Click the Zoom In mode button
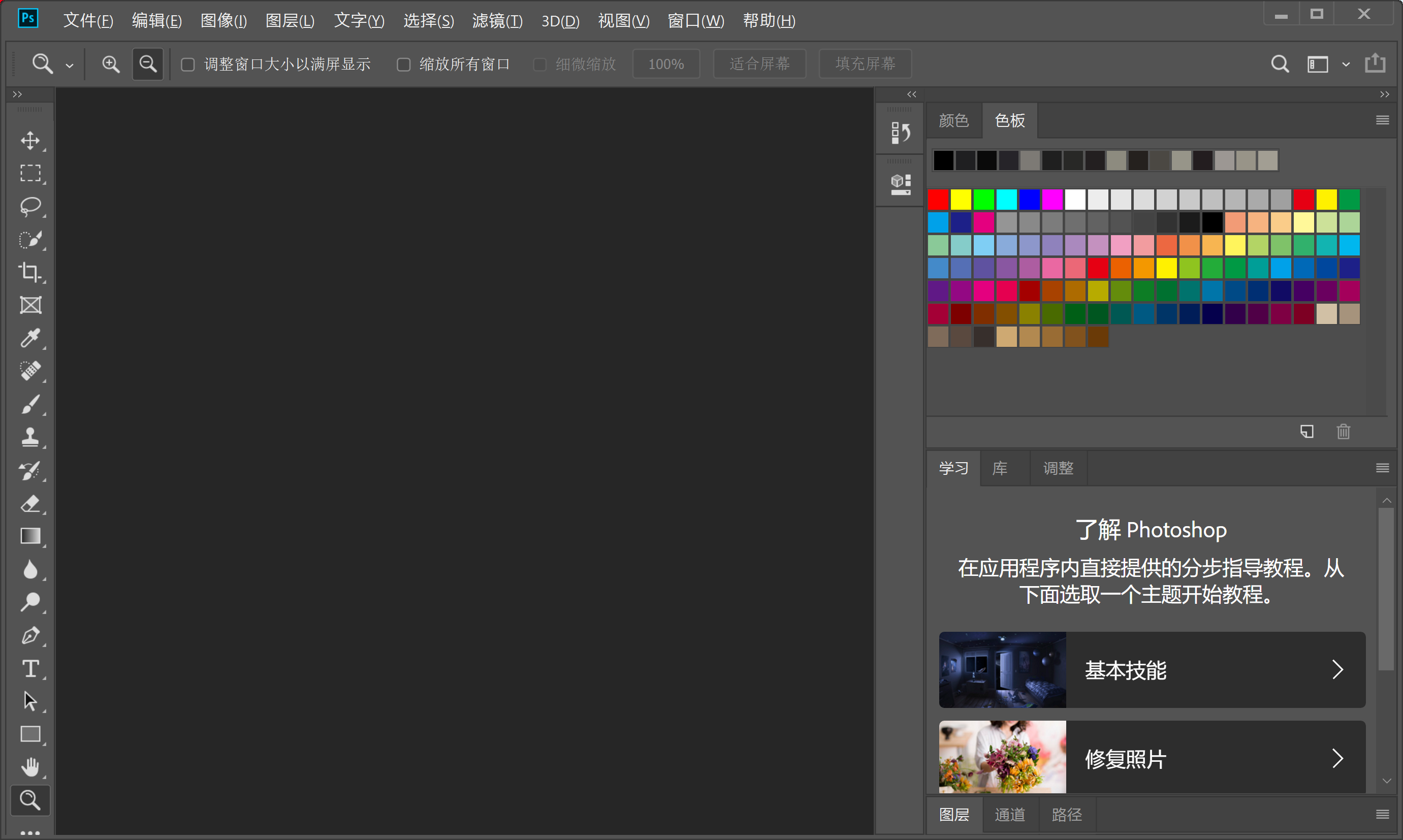Screen dimensions: 1403x840 [110, 64]
